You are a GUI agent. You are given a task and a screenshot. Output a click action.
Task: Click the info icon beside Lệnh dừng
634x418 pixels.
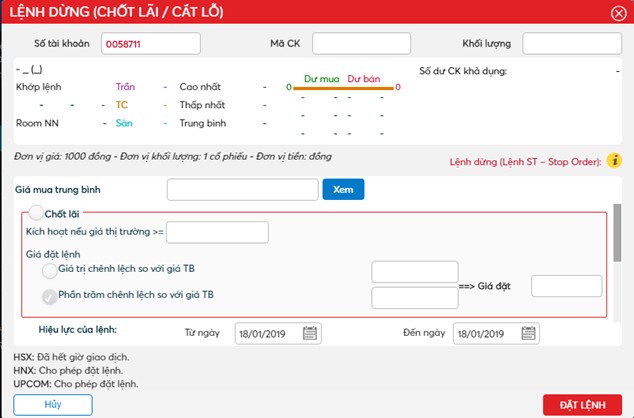coord(615,160)
